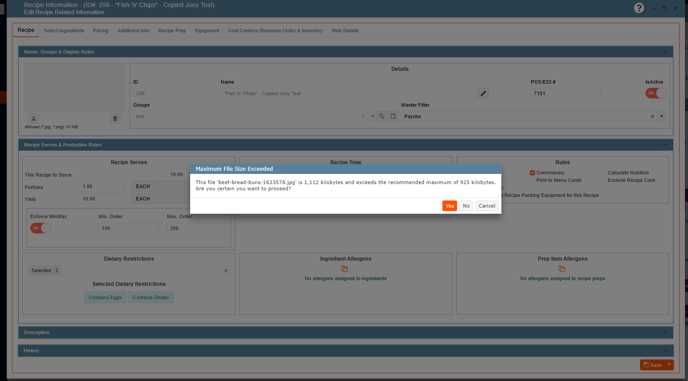
Task: Search groups using the magnifier icon
Action: pyautogui.click(x=382, y=116)
